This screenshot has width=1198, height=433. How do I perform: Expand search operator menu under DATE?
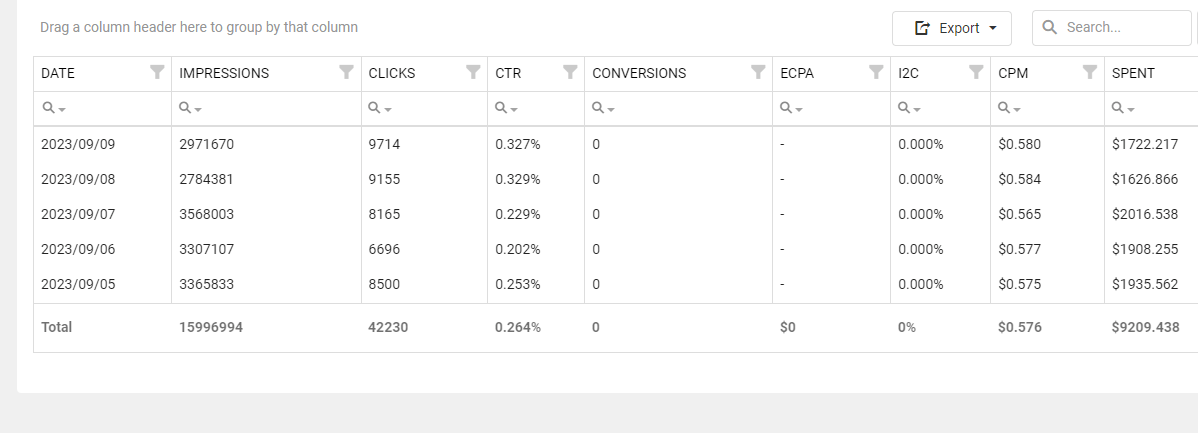tap(54, 108)
